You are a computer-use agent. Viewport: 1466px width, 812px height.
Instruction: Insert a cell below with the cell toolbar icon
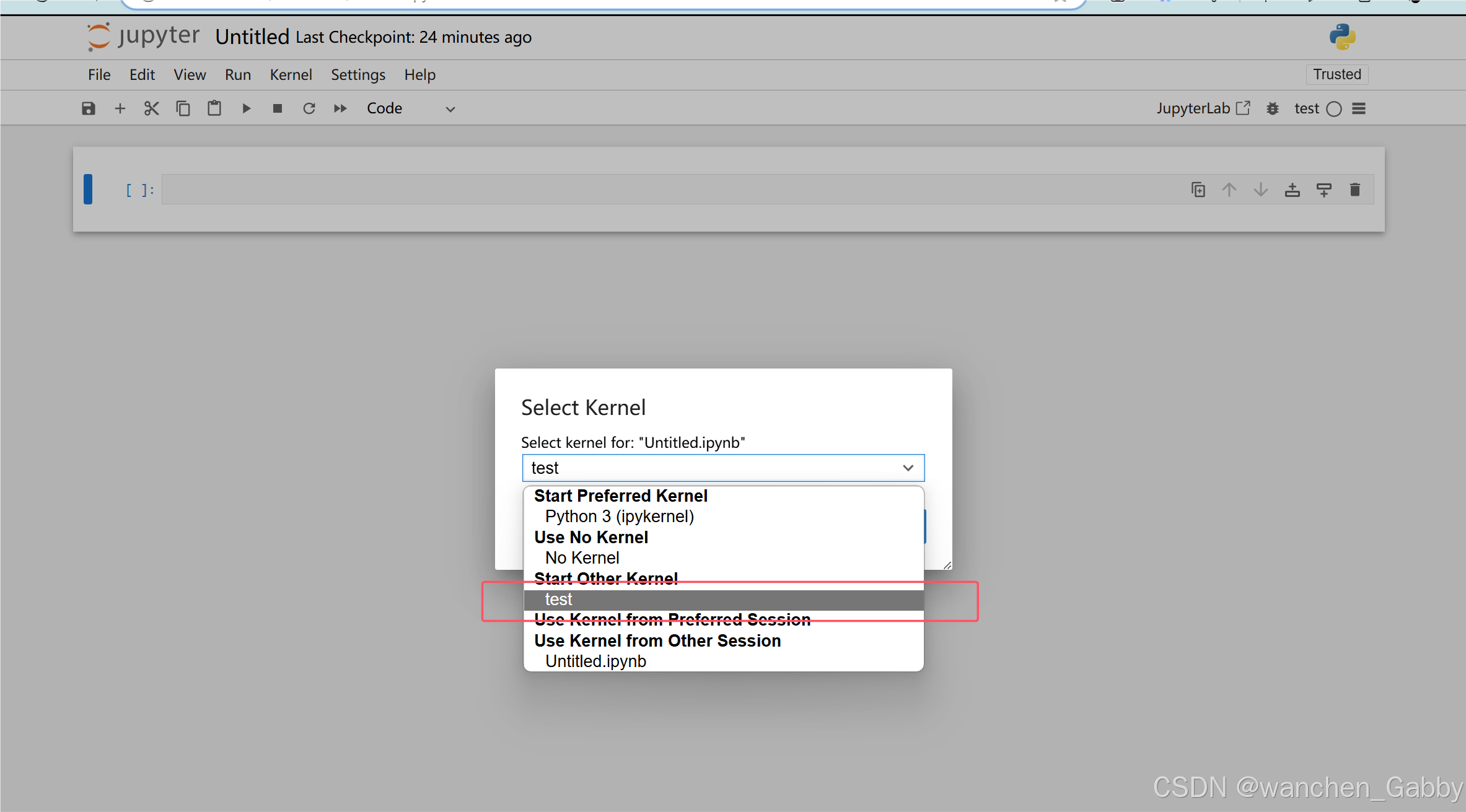(x=1324, y=190)
